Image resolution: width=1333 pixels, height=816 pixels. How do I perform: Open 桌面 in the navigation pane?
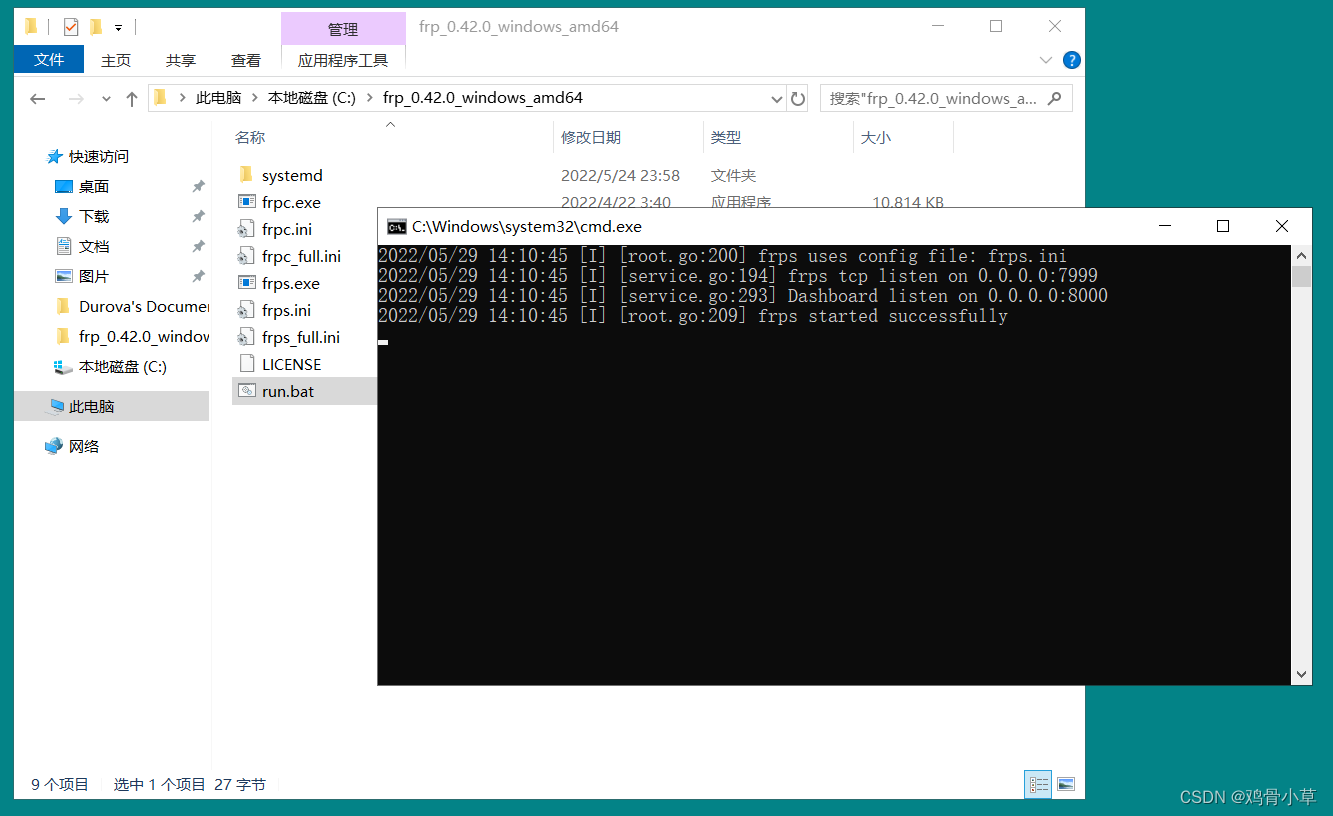(x=94, y=187)
